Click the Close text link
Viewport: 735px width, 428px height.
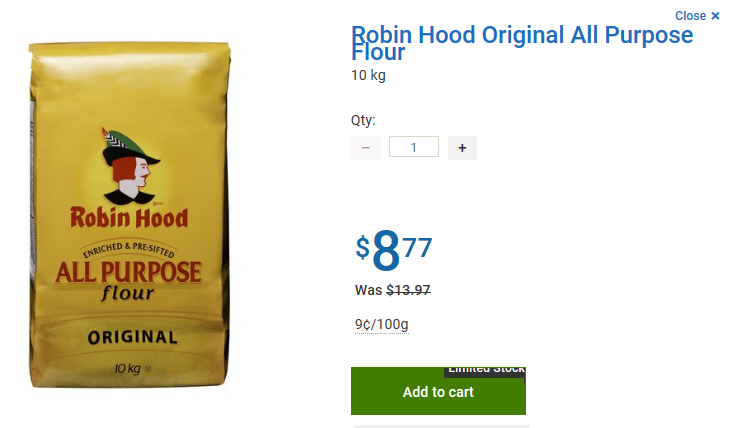690,16
